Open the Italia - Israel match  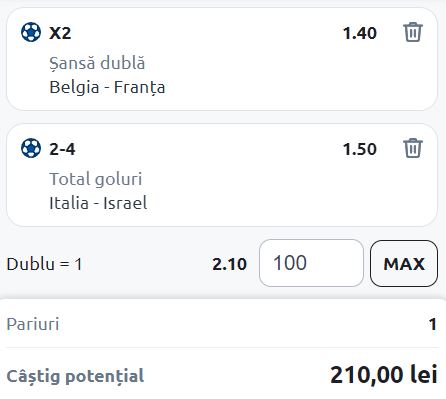click(98, 203)
